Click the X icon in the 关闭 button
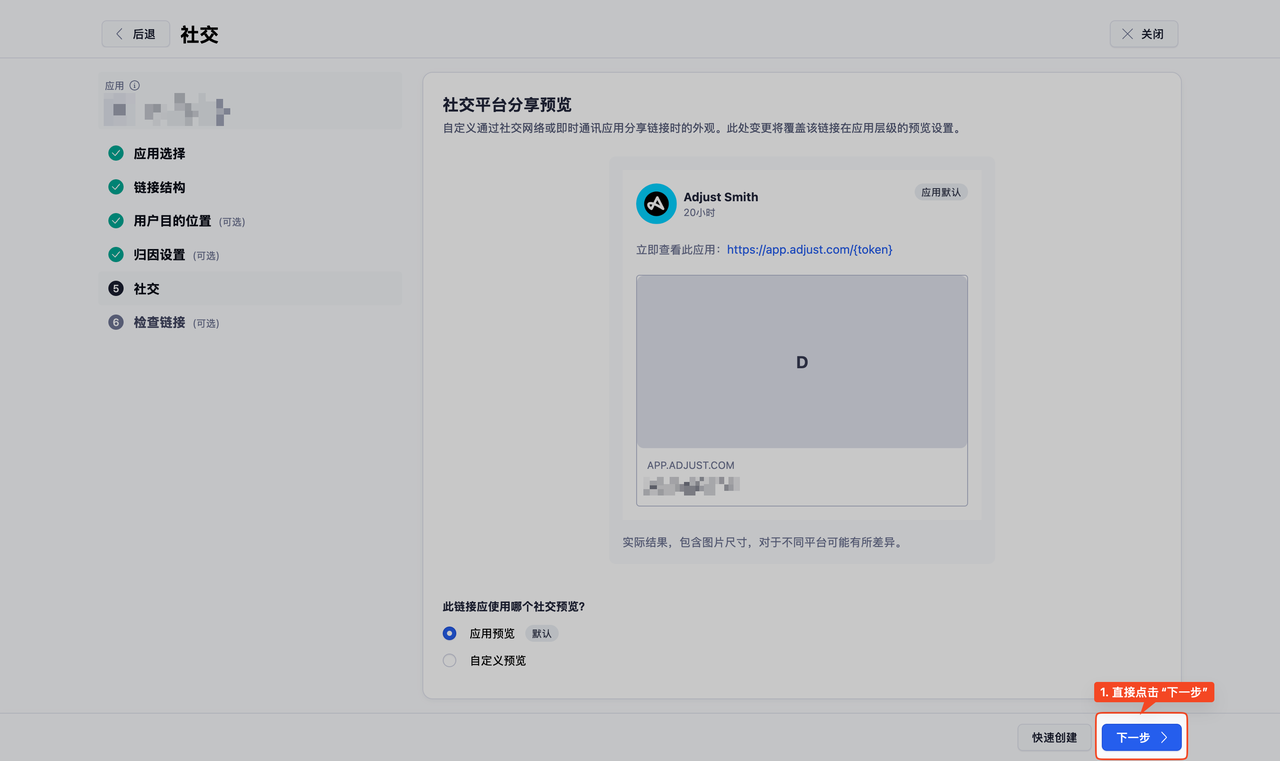This screenshot has width=1280, height=761. pos(1125,33)
